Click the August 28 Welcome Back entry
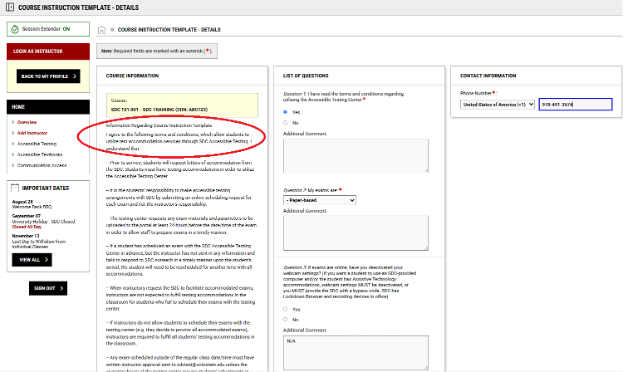This screenshot has height=372, width=624. (x=32, y=204)
